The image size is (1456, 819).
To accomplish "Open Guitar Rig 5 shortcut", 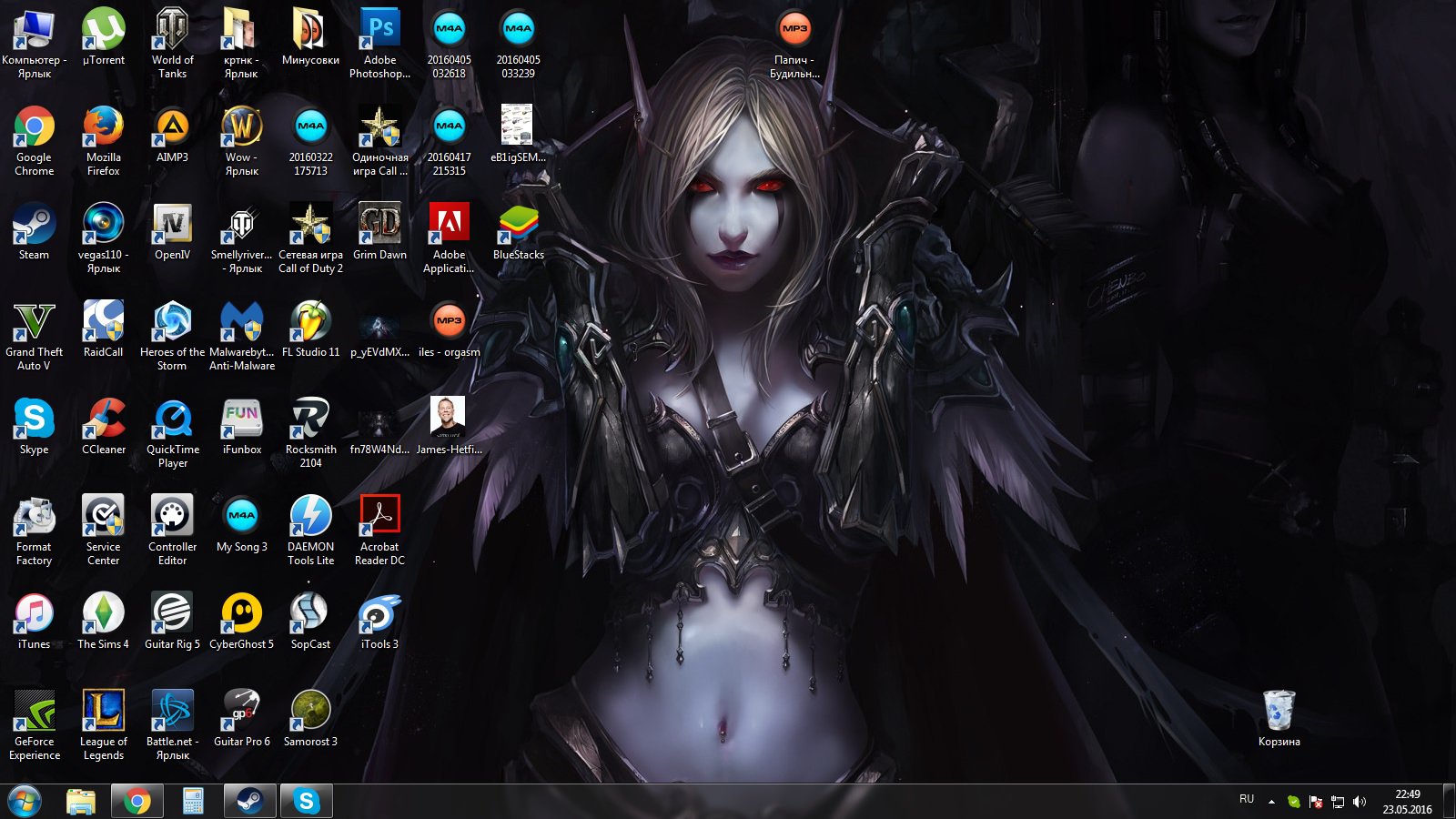I will pos(172,613).
